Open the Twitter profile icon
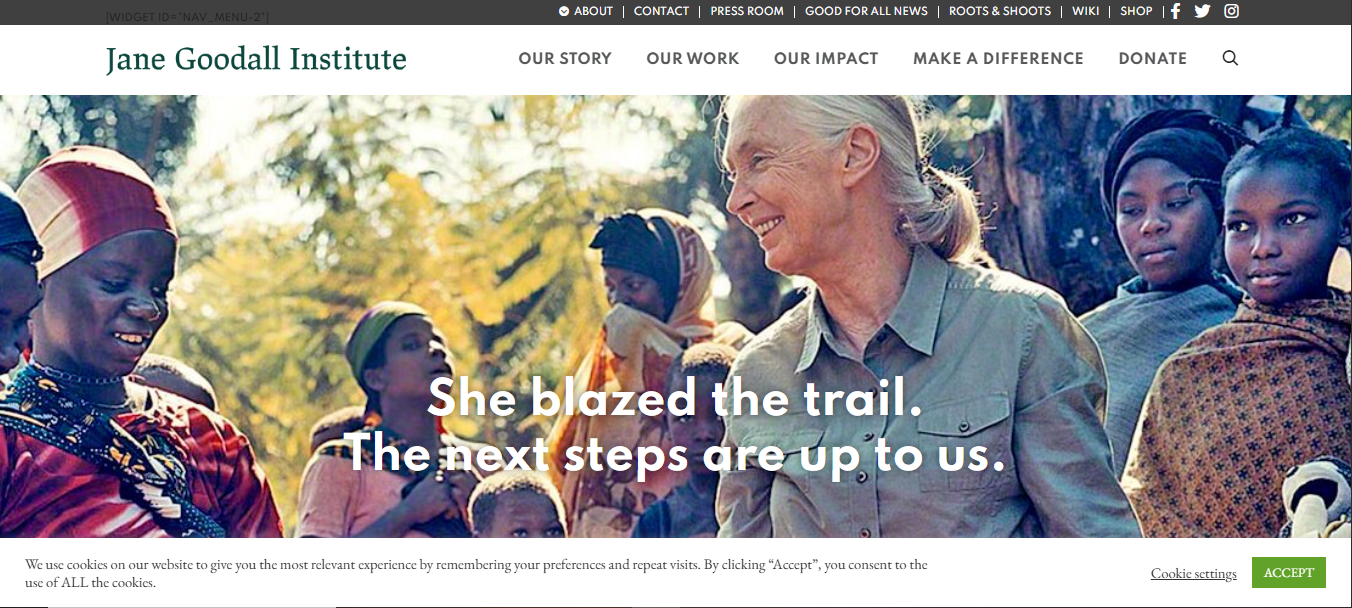 (1202, 11)
